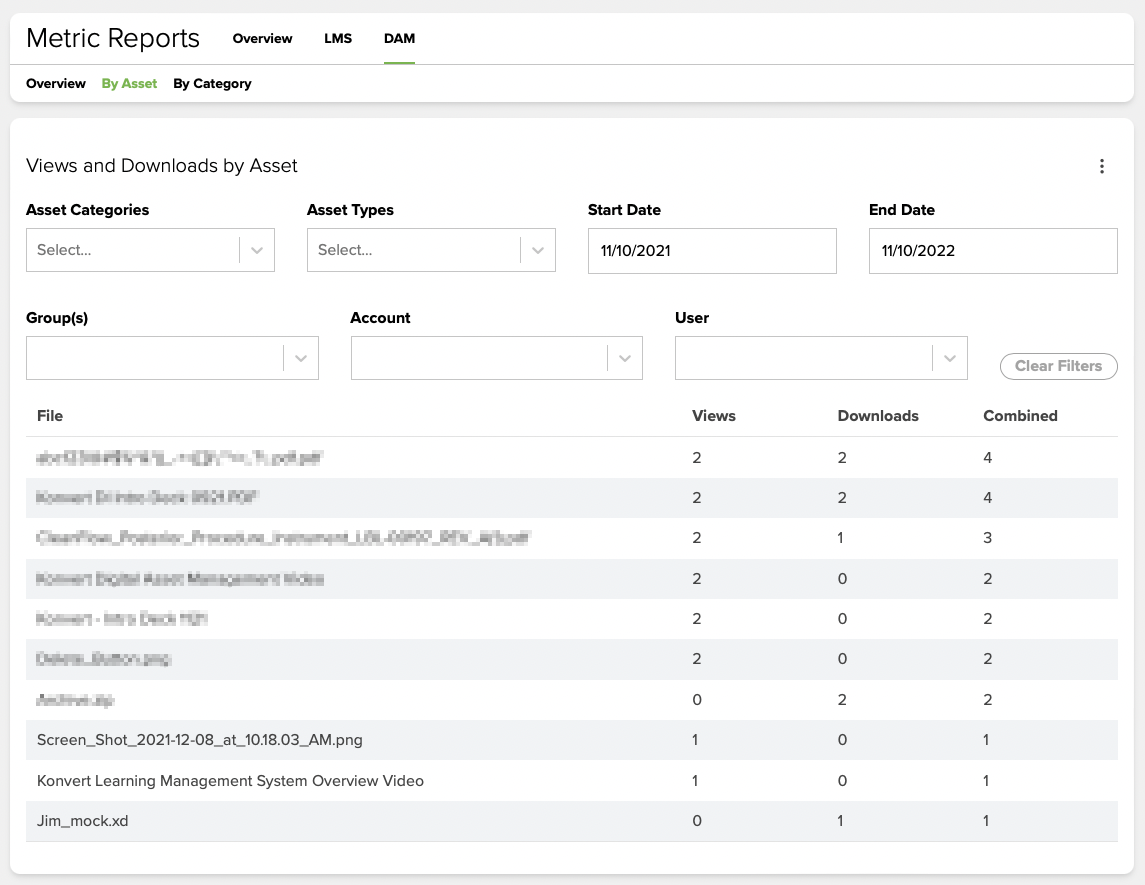Switch to the LMS tab

338,39
